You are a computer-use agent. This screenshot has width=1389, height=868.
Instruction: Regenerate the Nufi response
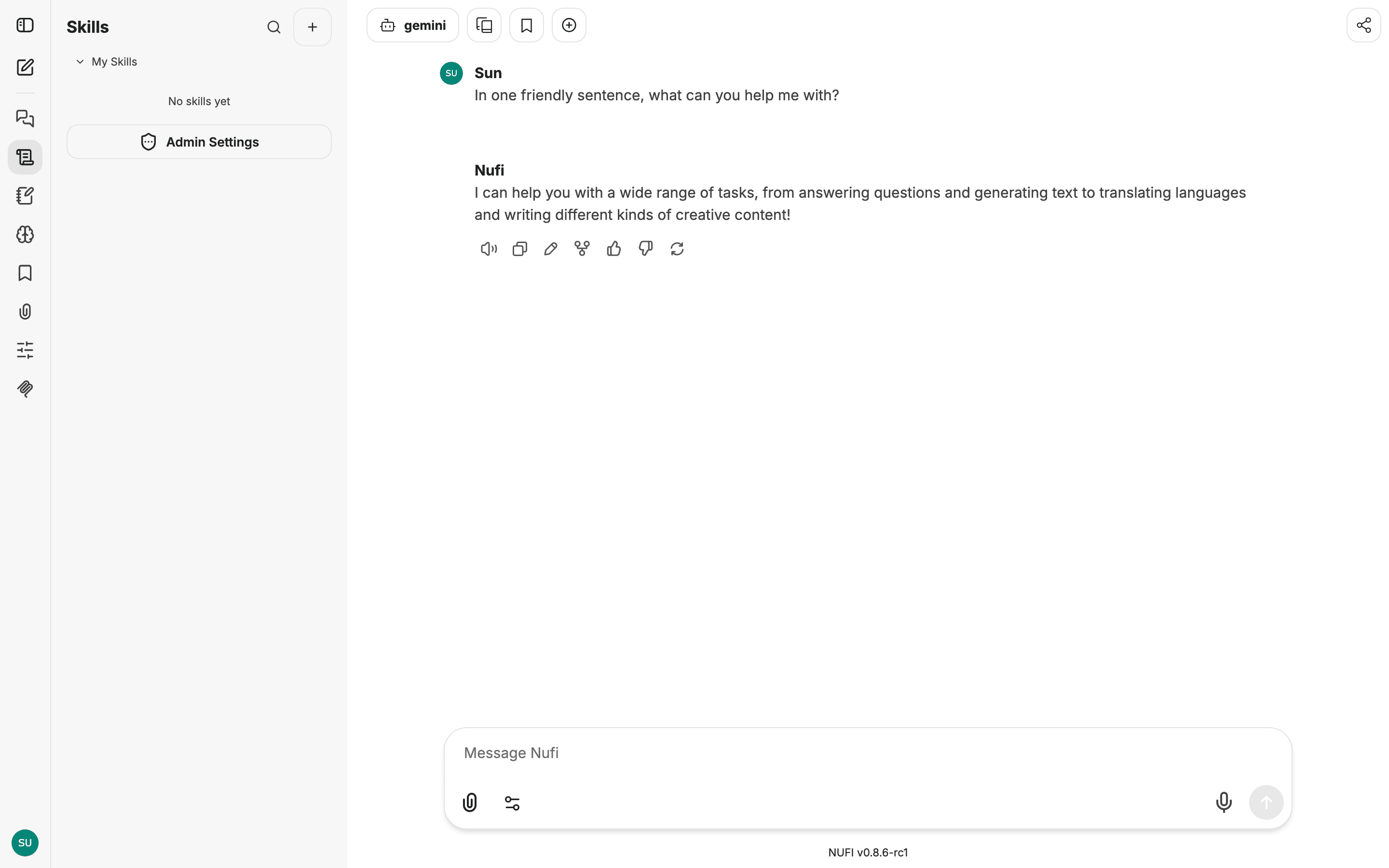[677, 248]
